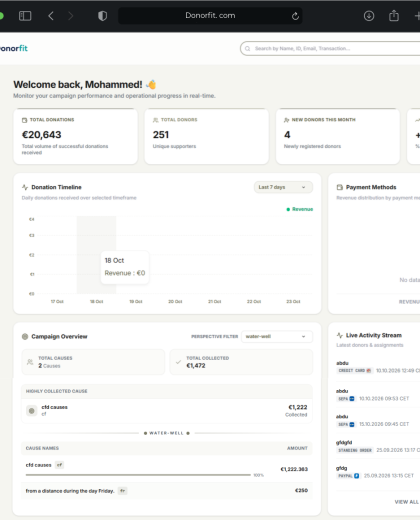The image size is (420, 520).
Task: Click the VIEW ALL link in activity stream
Action: click(x=406, y=502)
